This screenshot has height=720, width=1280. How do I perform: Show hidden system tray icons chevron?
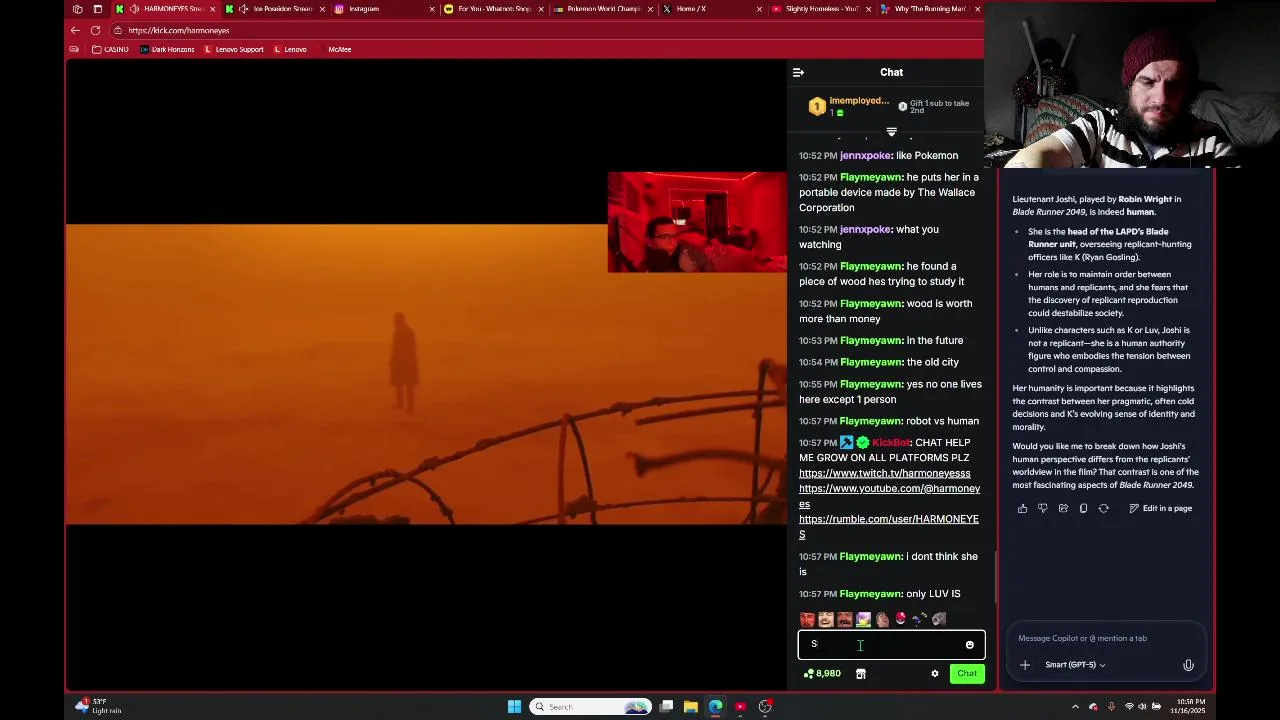coord(1075,707)
